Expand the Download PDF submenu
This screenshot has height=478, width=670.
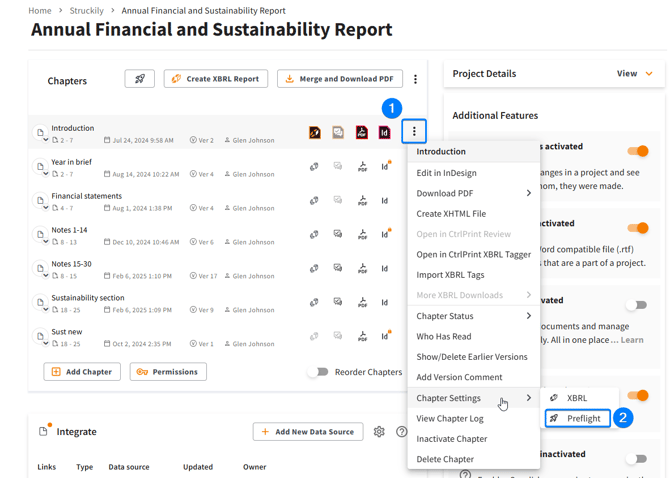click(474, 193)
